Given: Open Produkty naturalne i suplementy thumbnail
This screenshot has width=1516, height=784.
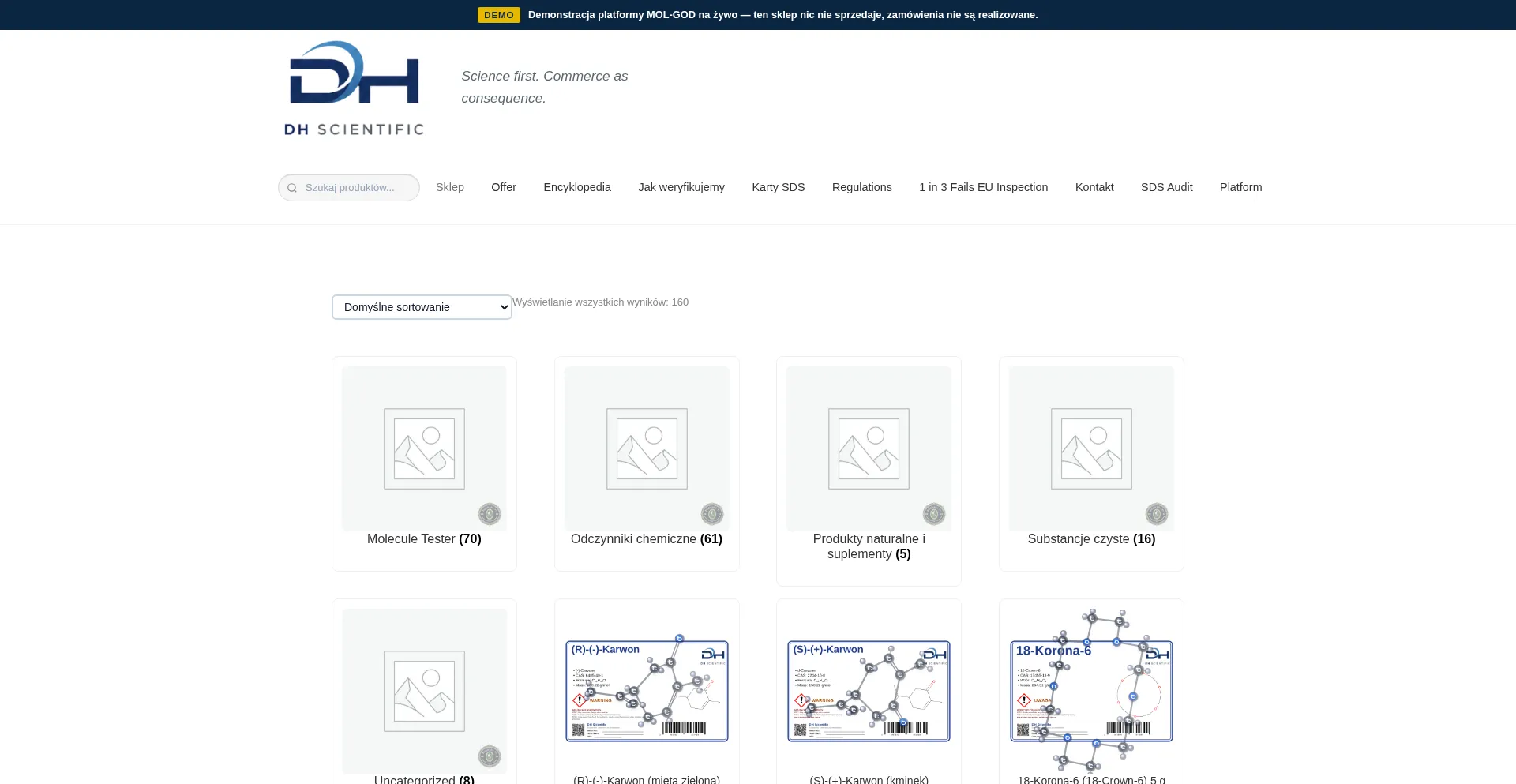Looking at the screenshot, I should click(x=869, y=448).
